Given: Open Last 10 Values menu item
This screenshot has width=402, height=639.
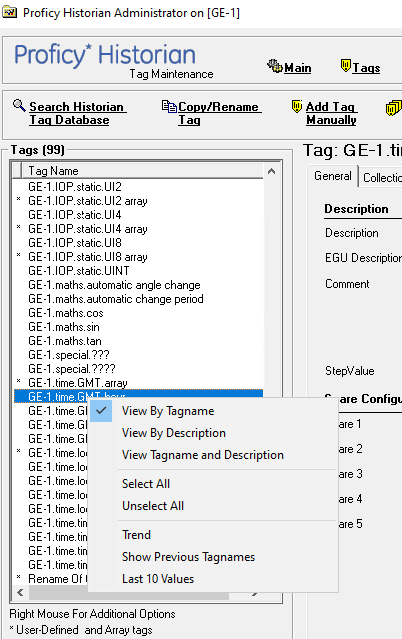Looking at the screenshot, I should coord(158,579).
